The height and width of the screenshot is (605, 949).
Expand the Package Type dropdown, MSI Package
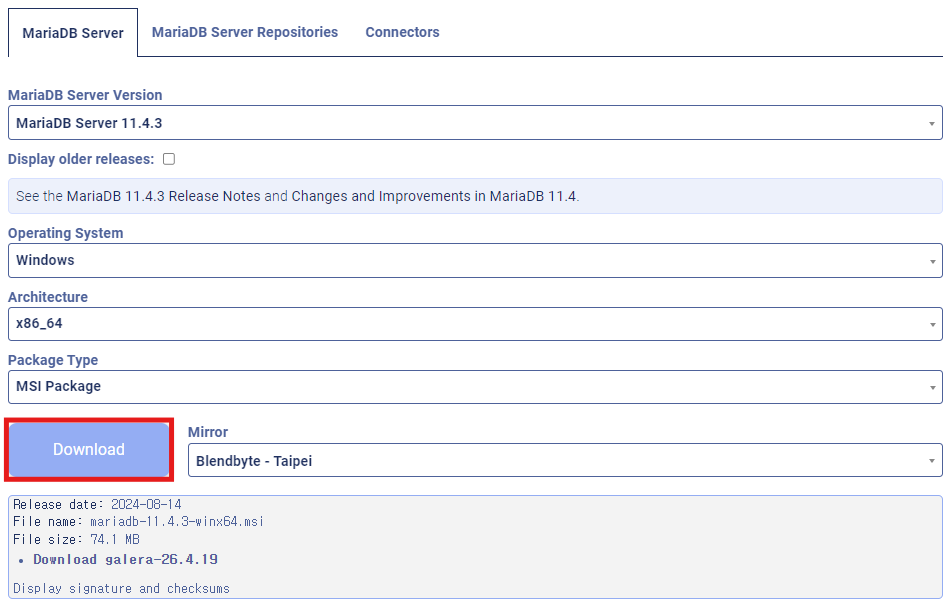coord(475,387)
